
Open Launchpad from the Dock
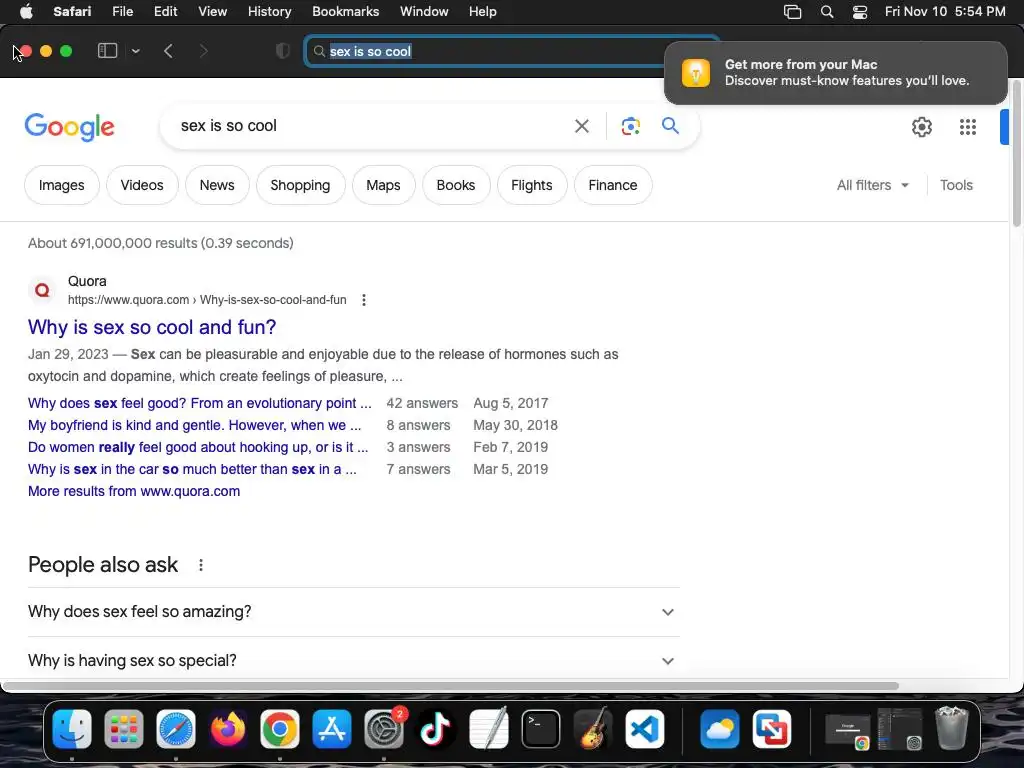[123, 729]
